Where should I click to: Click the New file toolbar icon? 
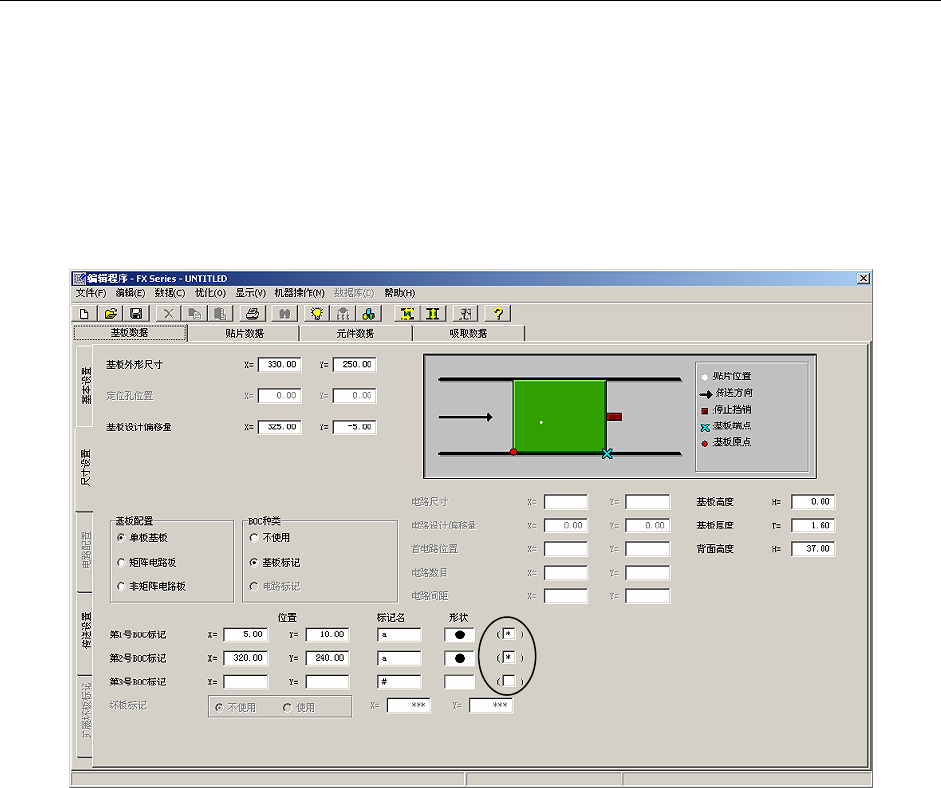[x=85, y=313]
